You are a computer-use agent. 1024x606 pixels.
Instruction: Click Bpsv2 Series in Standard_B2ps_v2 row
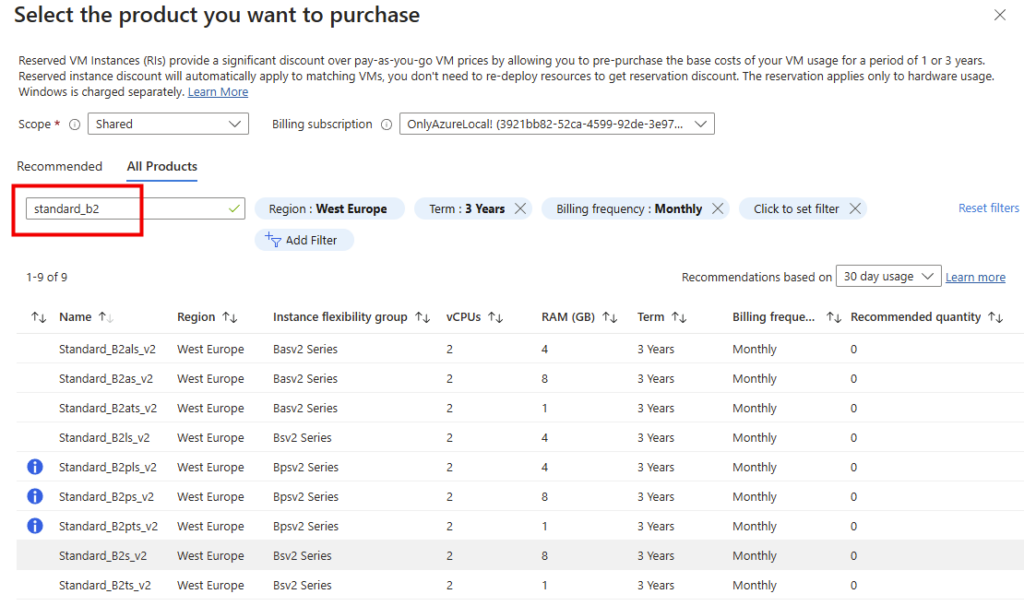coord(306,496)
